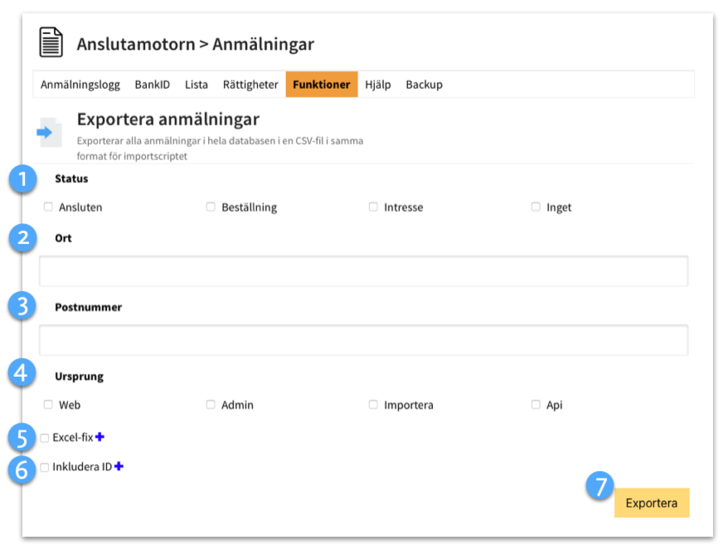The width and height of the screenshot is (728, 555).
Task: Focus the Postnummer input field
Action: (363, 340)
